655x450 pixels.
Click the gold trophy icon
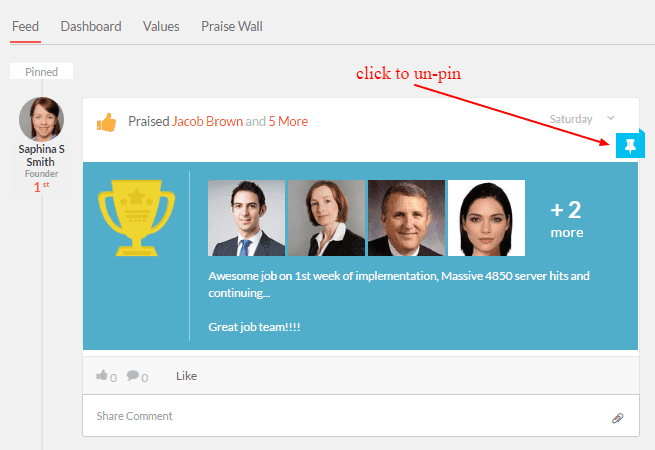[x=136, y=218]
